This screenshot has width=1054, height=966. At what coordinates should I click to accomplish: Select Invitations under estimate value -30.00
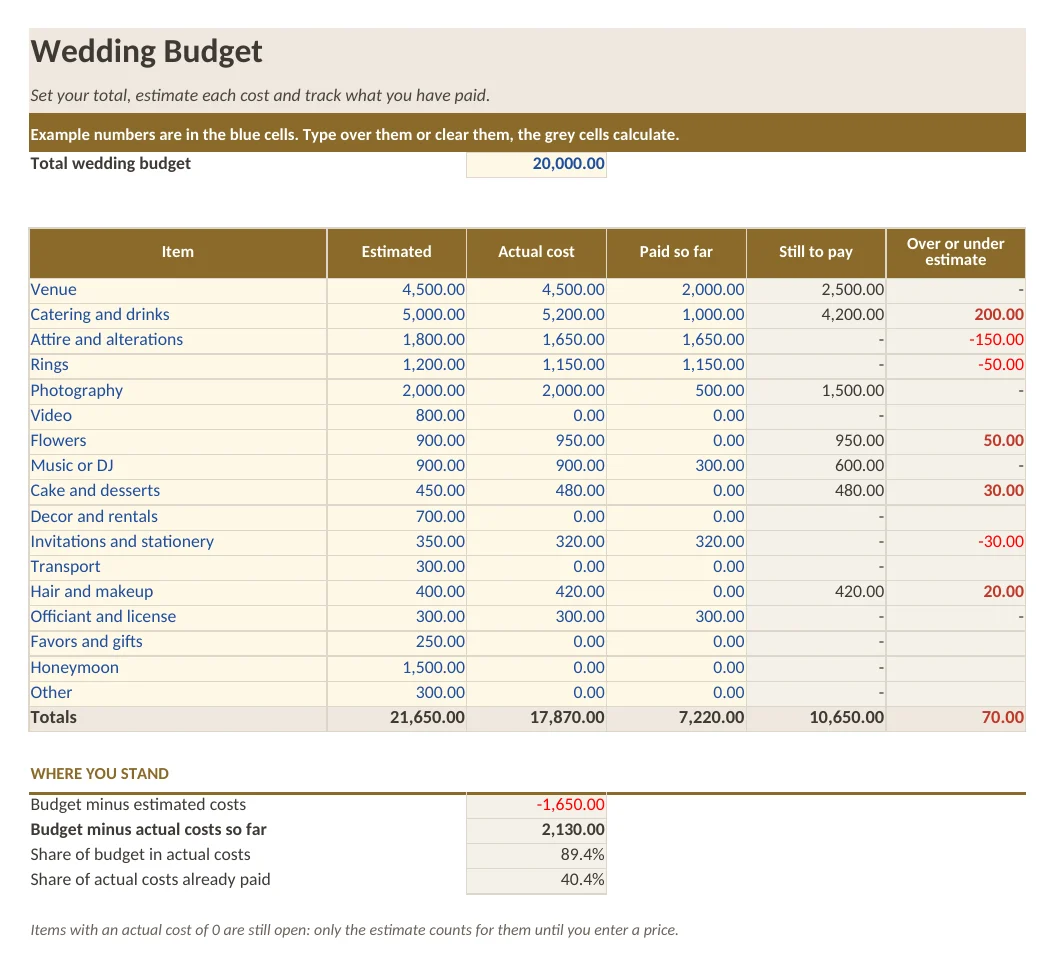[x=956, y=542]
